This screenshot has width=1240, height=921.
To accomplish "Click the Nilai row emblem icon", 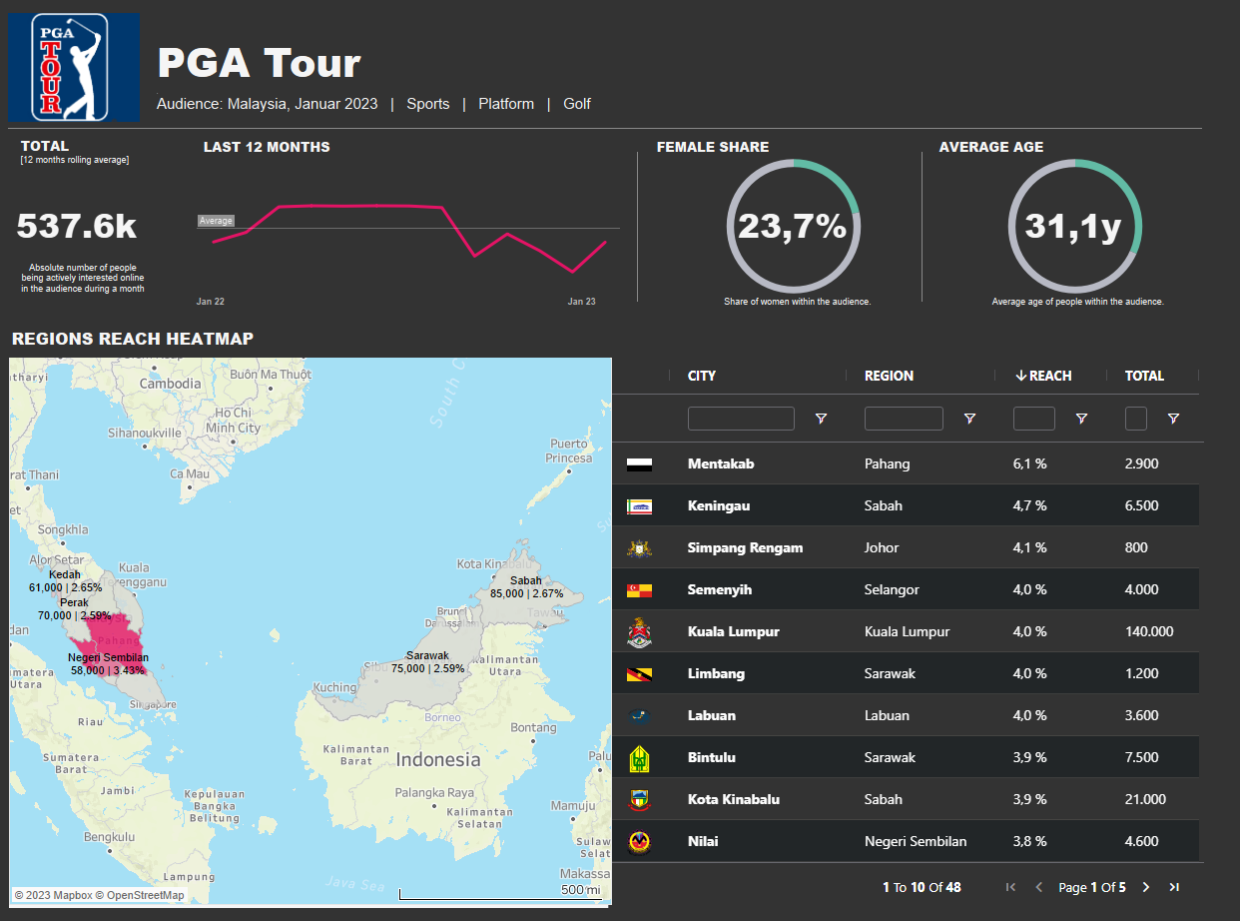I will tap(640, 842).
